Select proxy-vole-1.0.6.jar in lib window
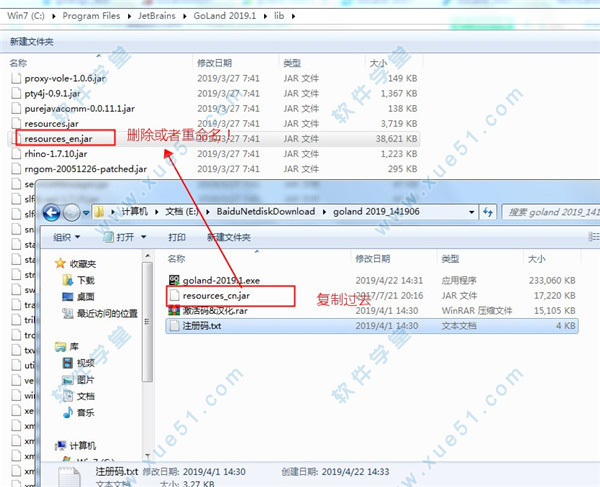Viewport: 600px width, 487px height. pyautogui.click(x=65, y=78)
